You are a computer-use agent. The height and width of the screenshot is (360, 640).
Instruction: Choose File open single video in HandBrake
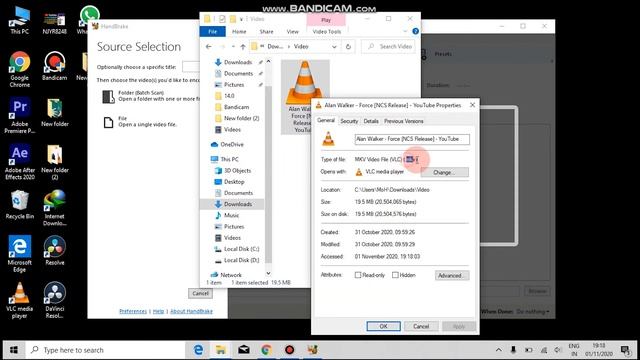[x=141, y=122]
